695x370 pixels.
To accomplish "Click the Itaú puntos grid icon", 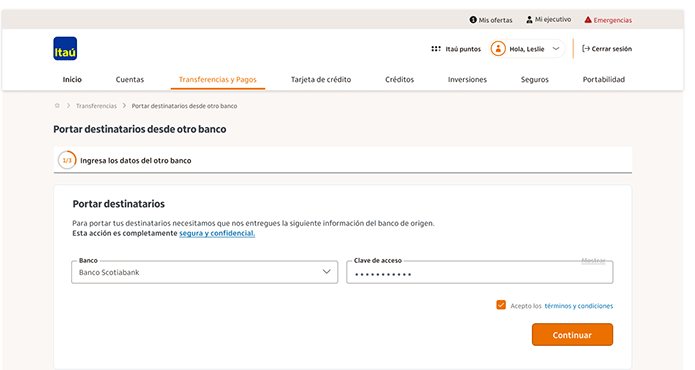I will (x=436, y=49).
